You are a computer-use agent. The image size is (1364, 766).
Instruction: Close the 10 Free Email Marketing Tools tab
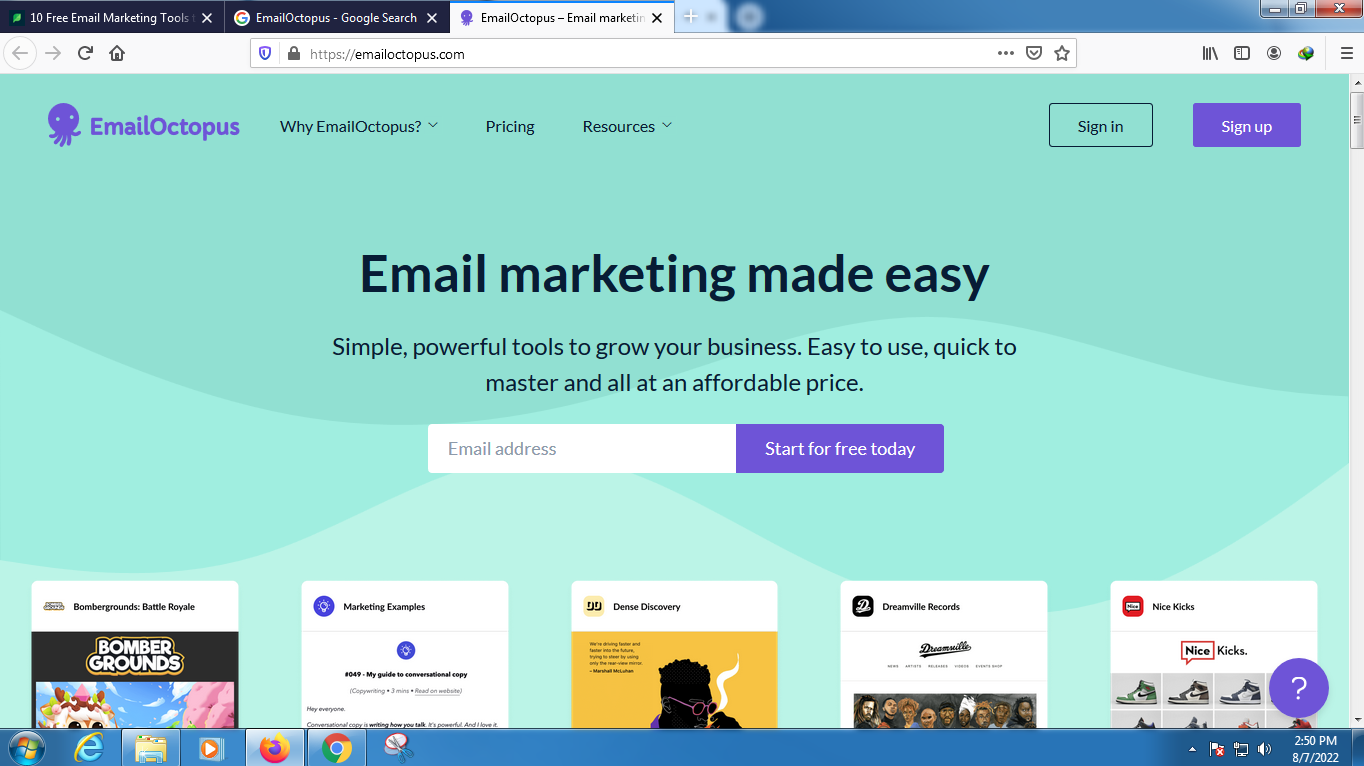[207, 18]
